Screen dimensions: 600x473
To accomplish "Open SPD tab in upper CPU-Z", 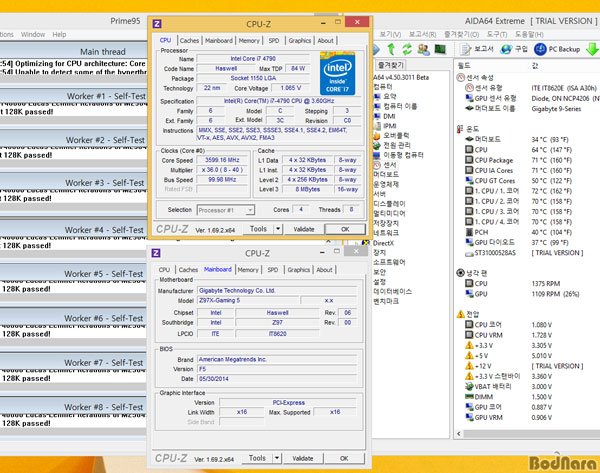I will click(x=274, y=41).
